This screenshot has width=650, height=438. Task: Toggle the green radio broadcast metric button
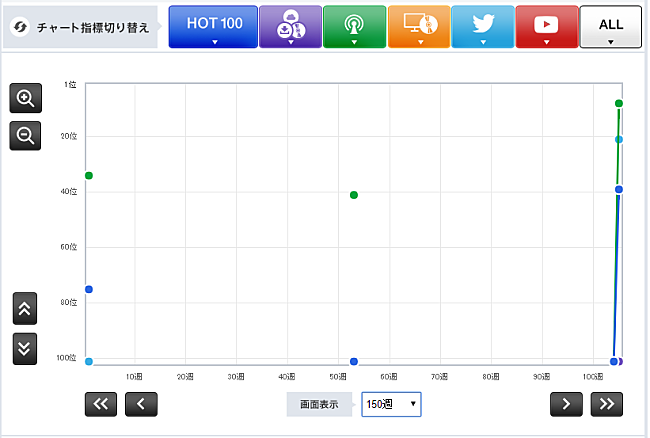pos(354,27)
